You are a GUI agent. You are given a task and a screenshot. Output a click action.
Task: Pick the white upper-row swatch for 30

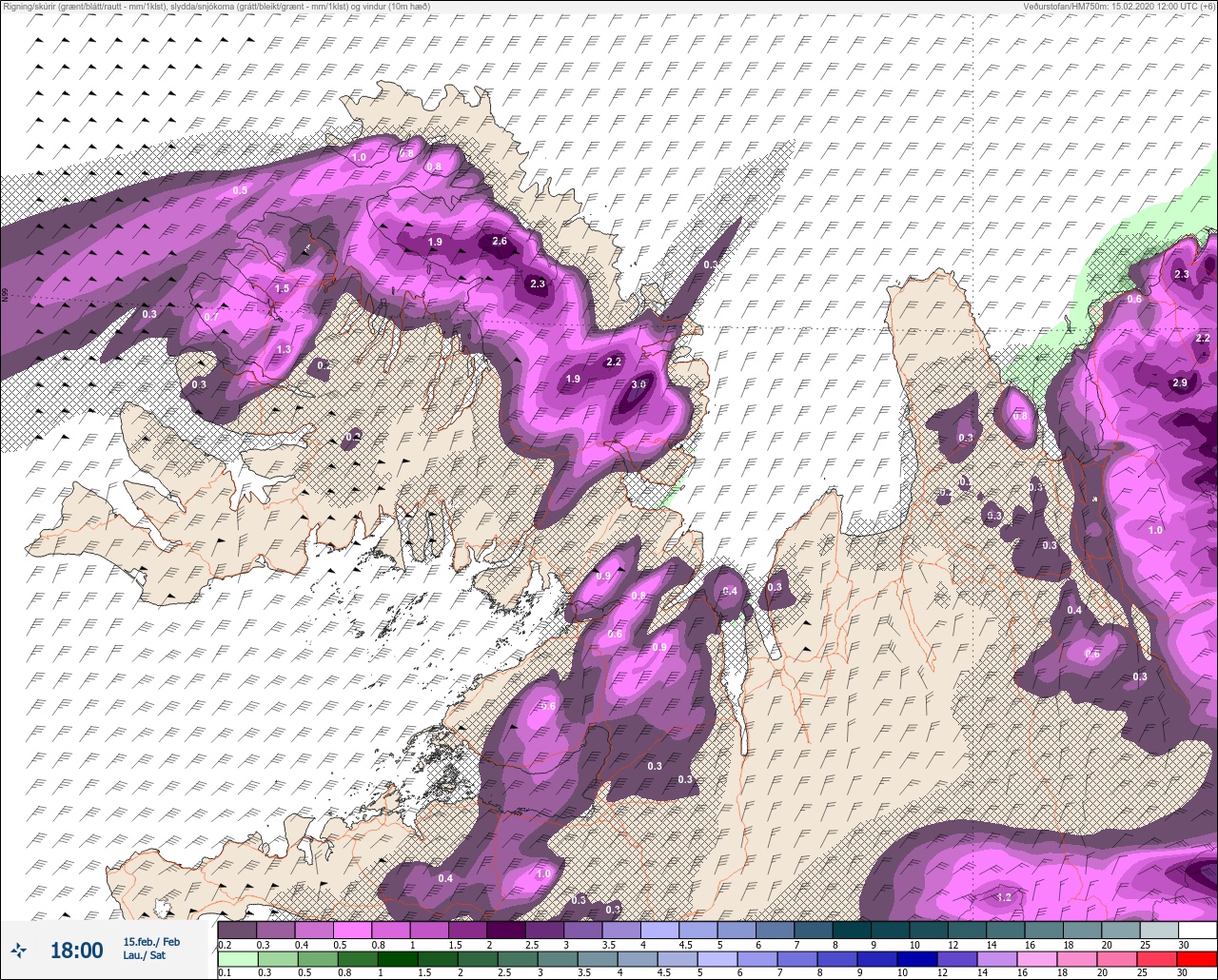pyautogui.click(x=1198, y=930)
